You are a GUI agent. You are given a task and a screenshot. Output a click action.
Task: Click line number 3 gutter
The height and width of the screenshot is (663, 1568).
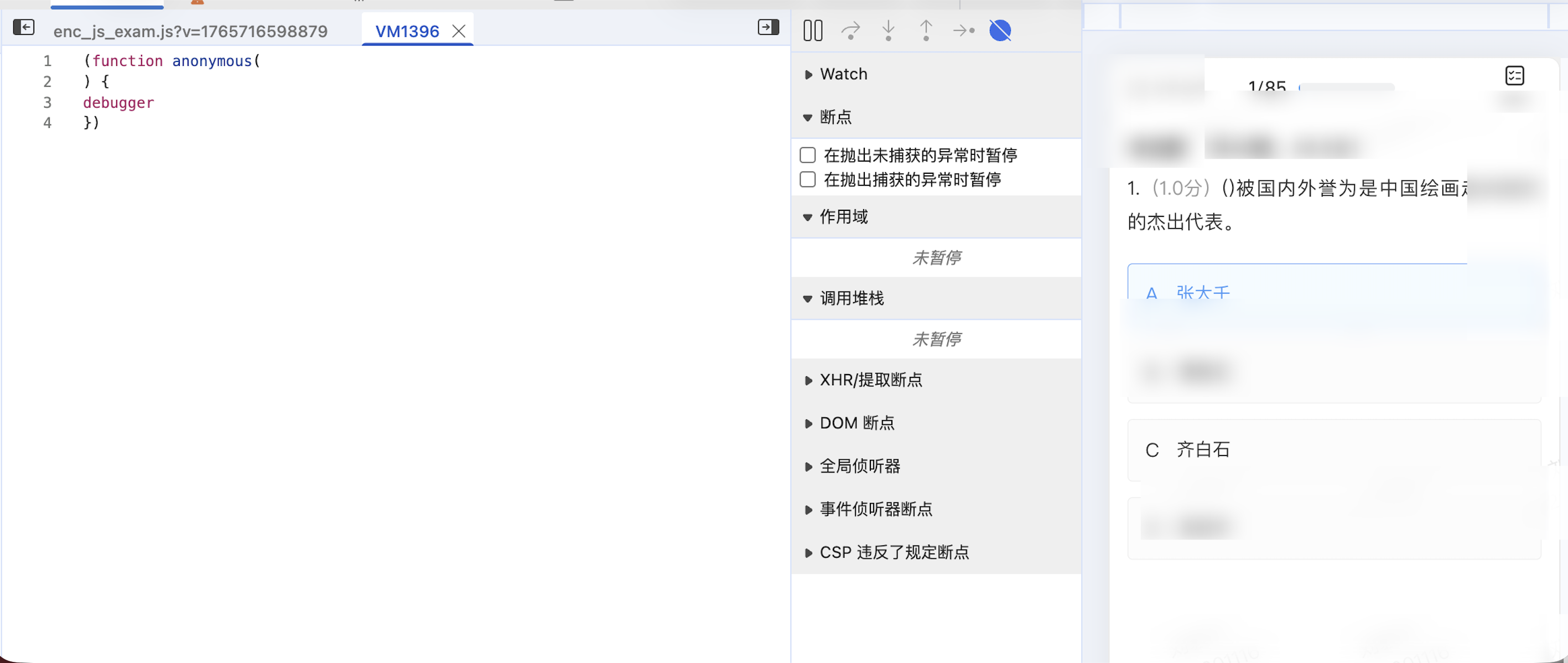pos(48,102)
